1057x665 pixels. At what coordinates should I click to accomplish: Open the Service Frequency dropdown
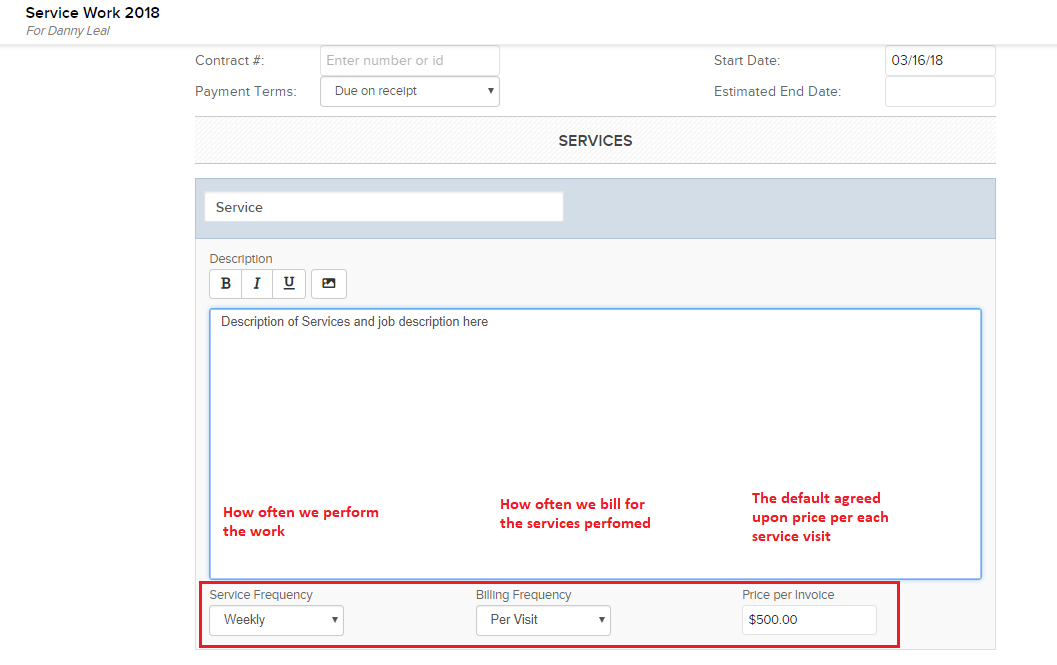tap(276, 620)
